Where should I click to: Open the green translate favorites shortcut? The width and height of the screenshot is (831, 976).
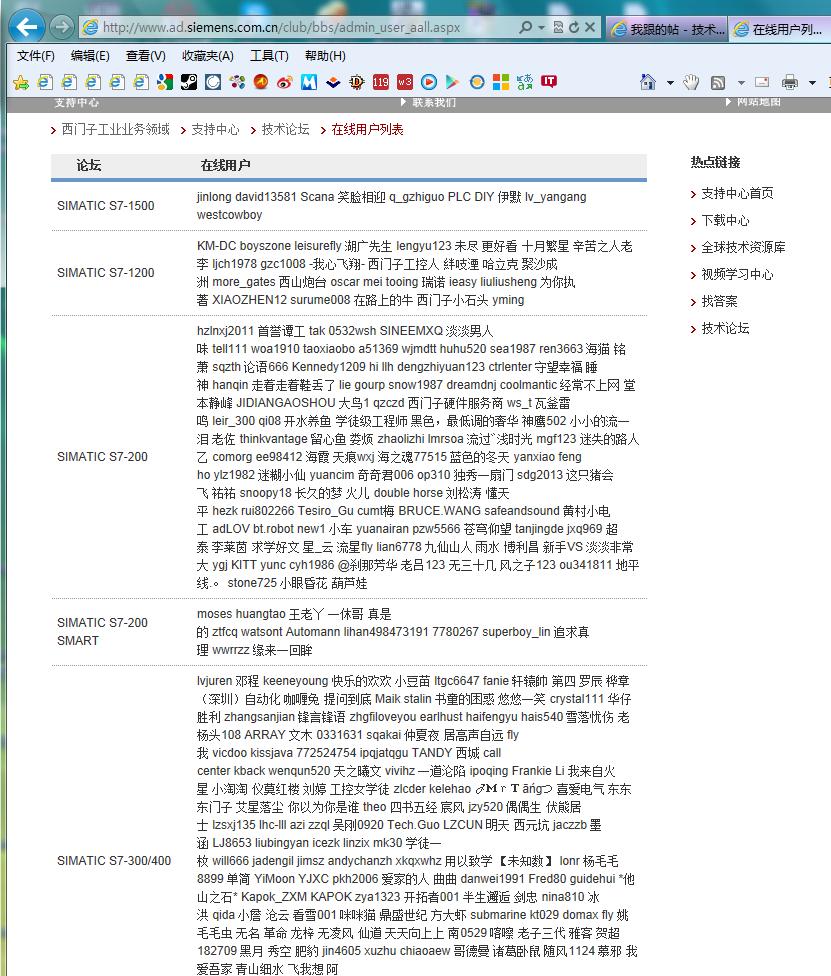point(525,82)
